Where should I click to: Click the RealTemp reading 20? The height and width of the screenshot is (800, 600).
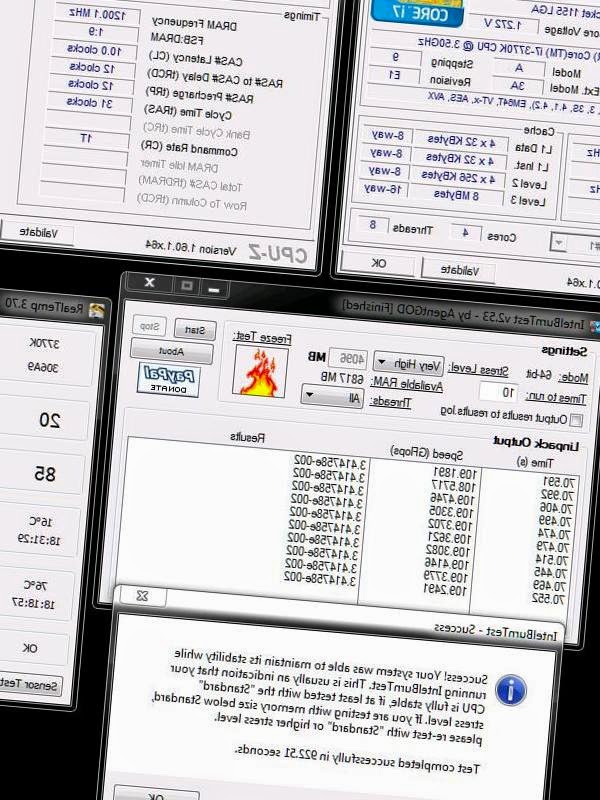(49, 420)
